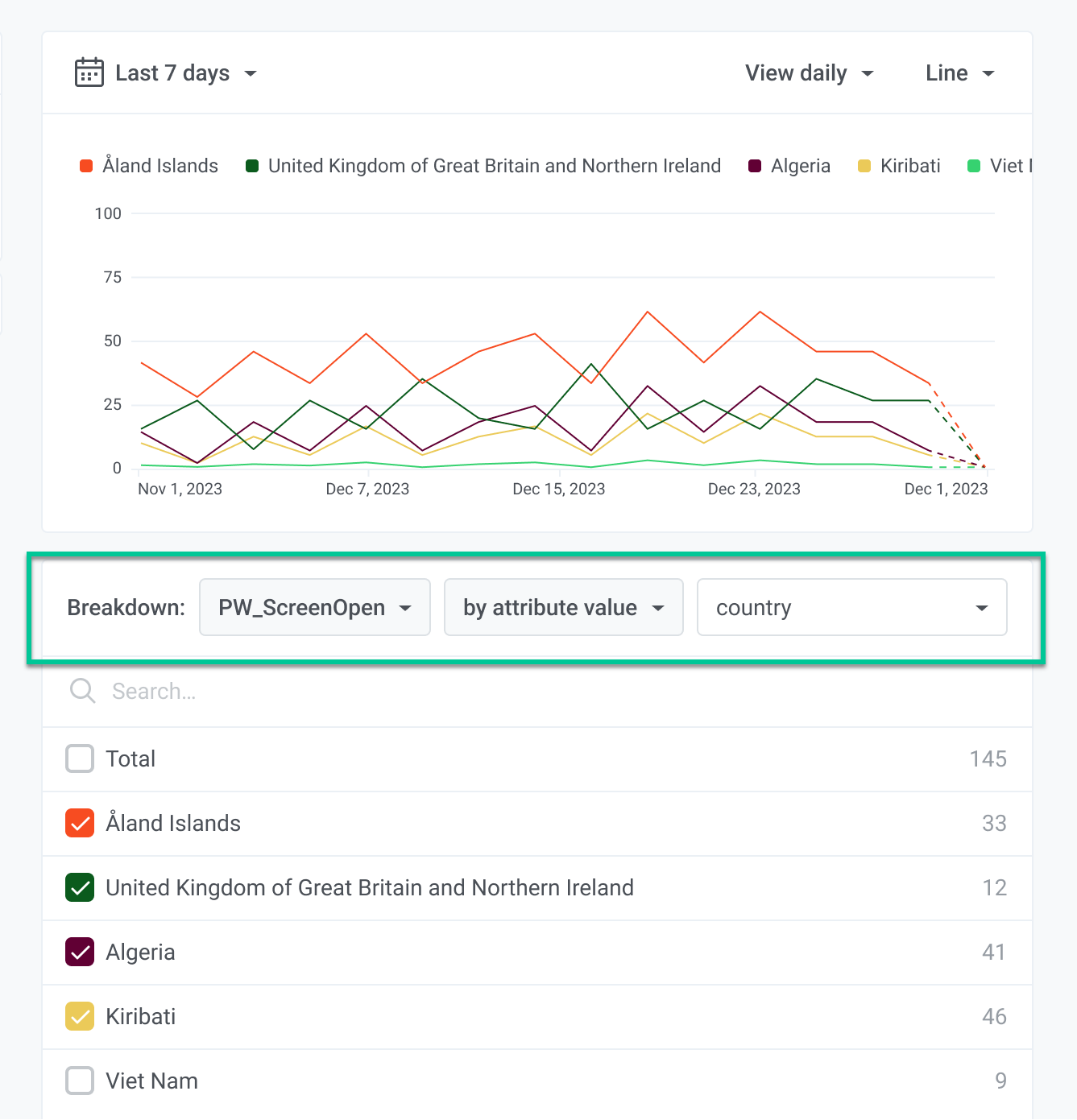Toggle off the Kiribati checkbox
Image resolution: width=1077 pixels, height=1120 pixels.
click(x=80, y=1016)
